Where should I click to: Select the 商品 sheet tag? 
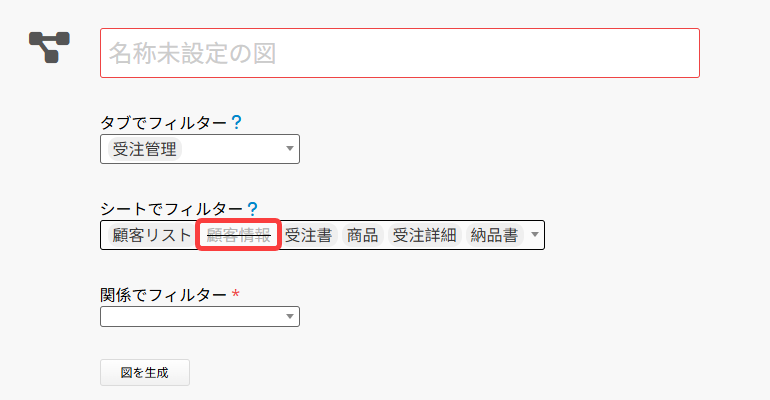(x=362, y=236)
